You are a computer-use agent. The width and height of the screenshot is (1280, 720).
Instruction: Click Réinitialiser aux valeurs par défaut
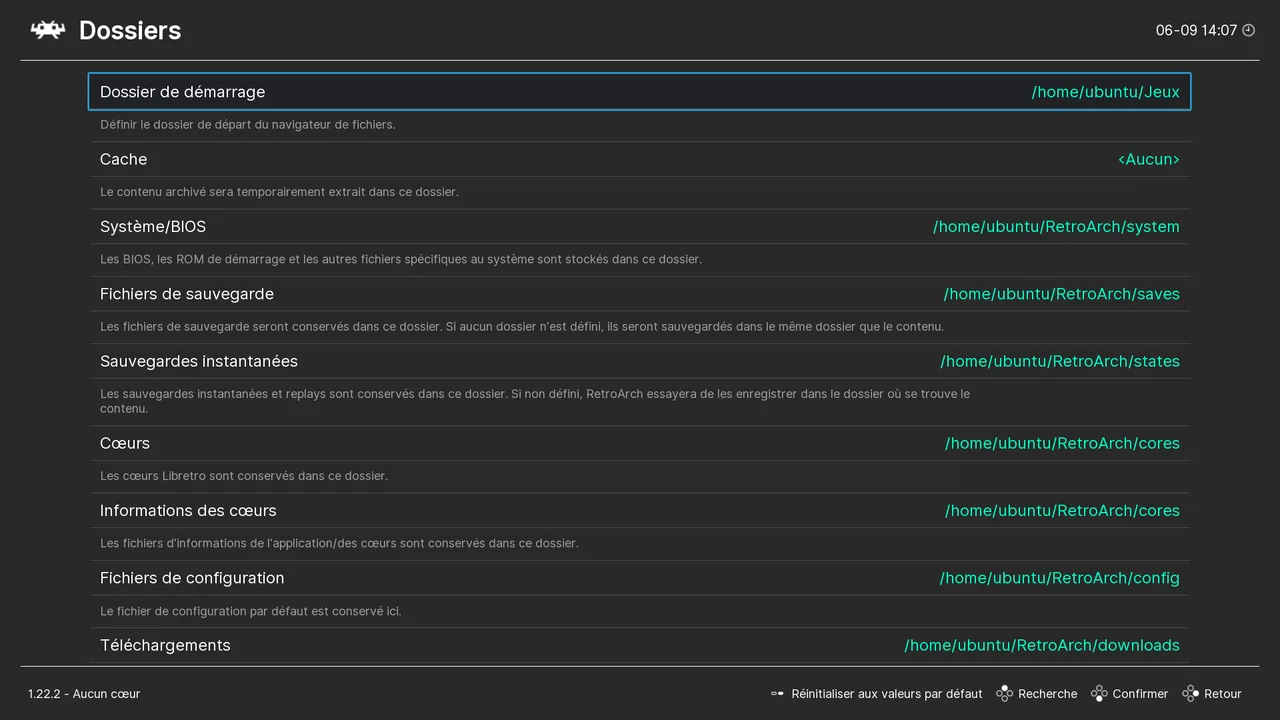tap(887, 693)
